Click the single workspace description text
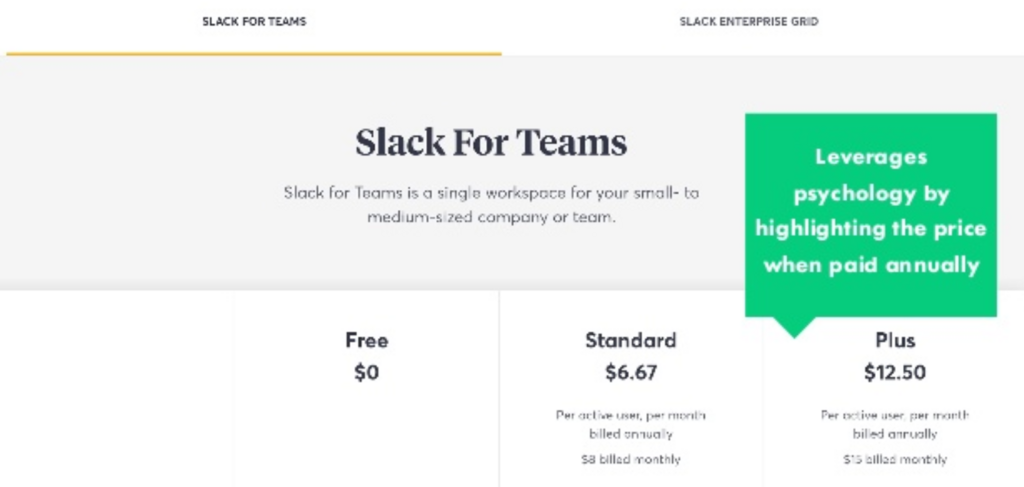Viewport: 1024px width, 487px height. coord(491,204)
